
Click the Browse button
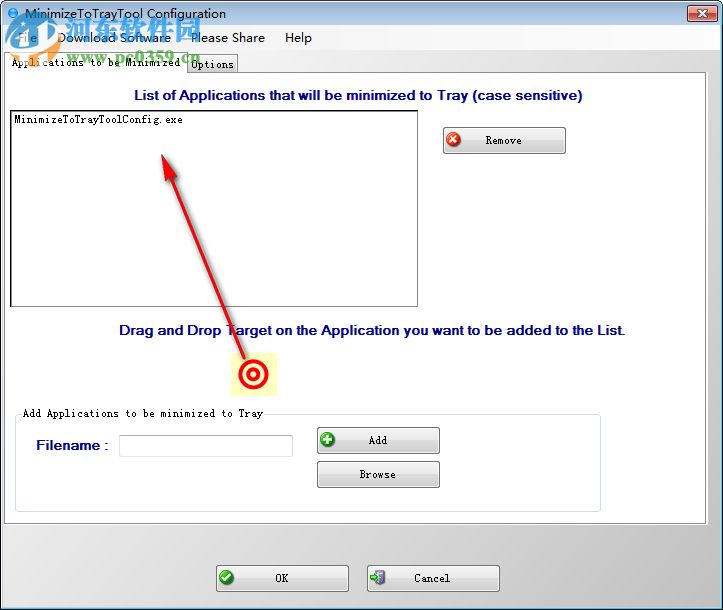pyautogui.click(x=378, y=474)
